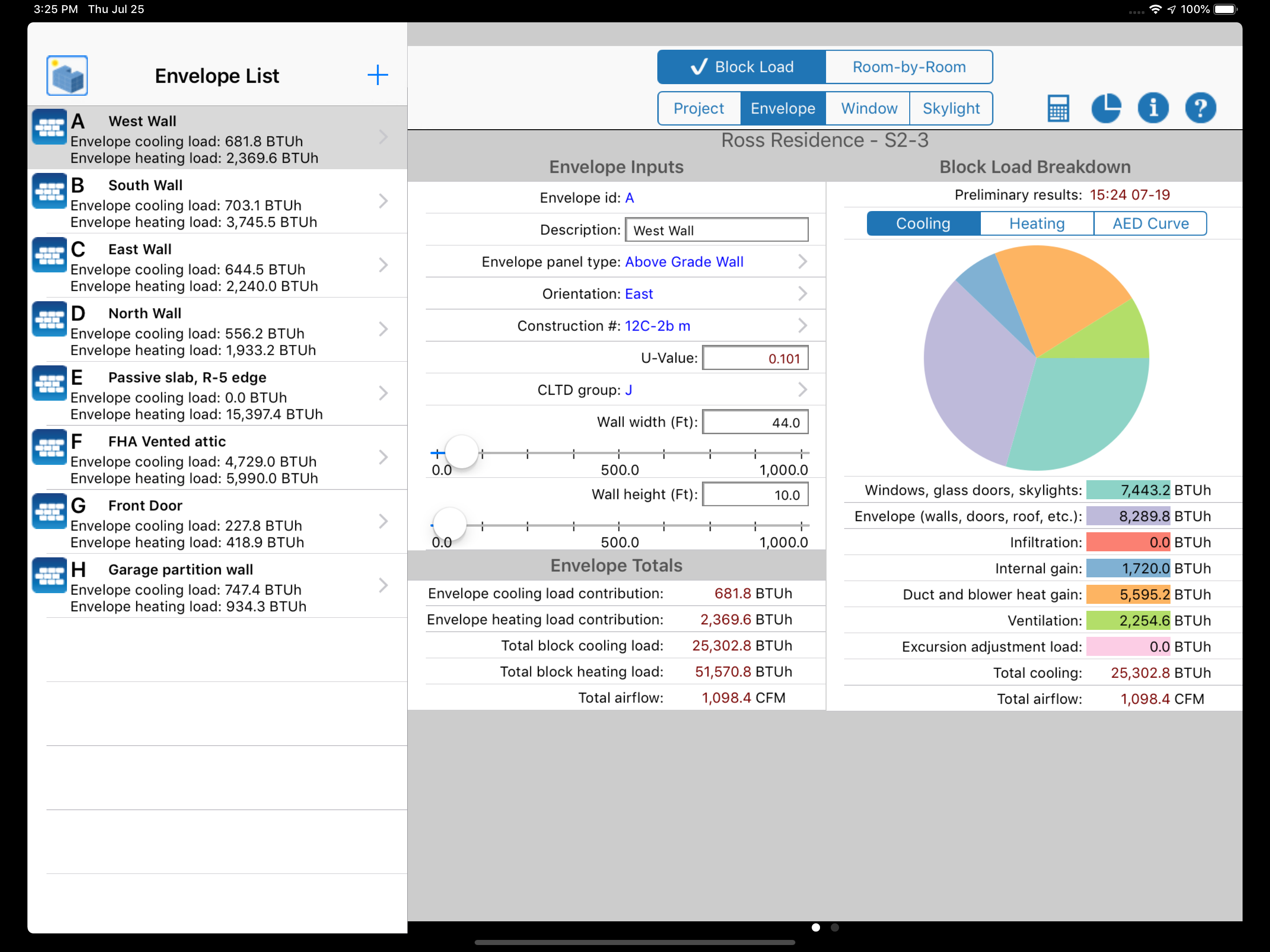Click brick icon beside FHA Vented attic
This screenshot has width=1270, height=952.
pyautogui.click(x=49, y=447)
